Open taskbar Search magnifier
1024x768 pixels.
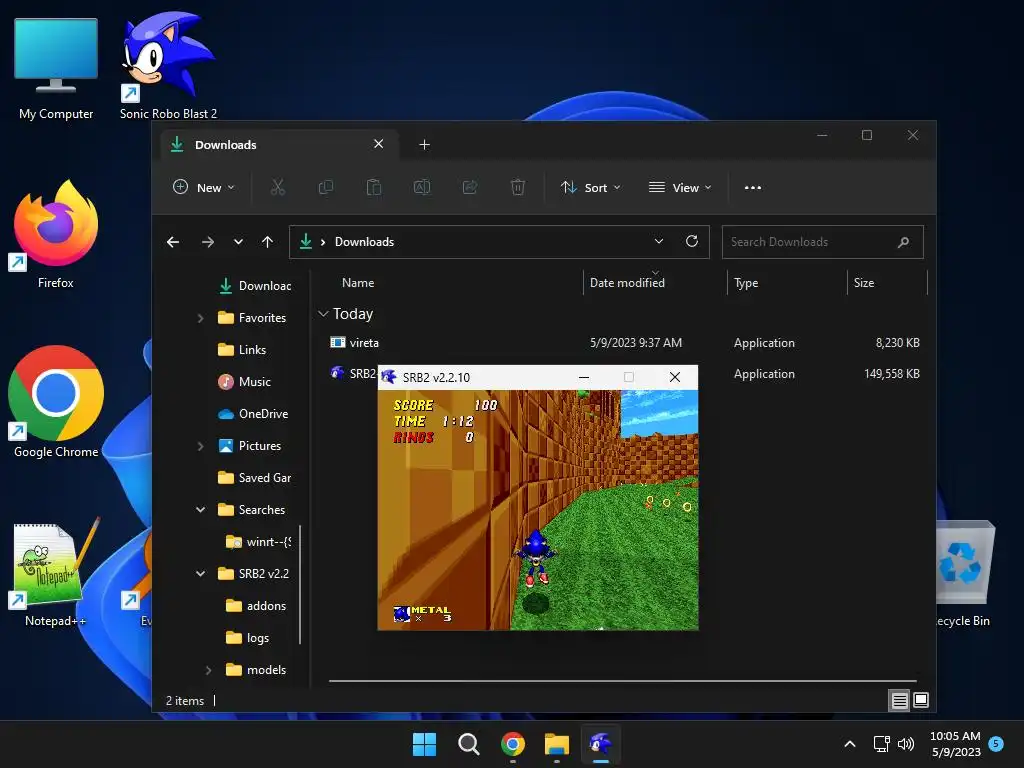click(x=469, y=744)
